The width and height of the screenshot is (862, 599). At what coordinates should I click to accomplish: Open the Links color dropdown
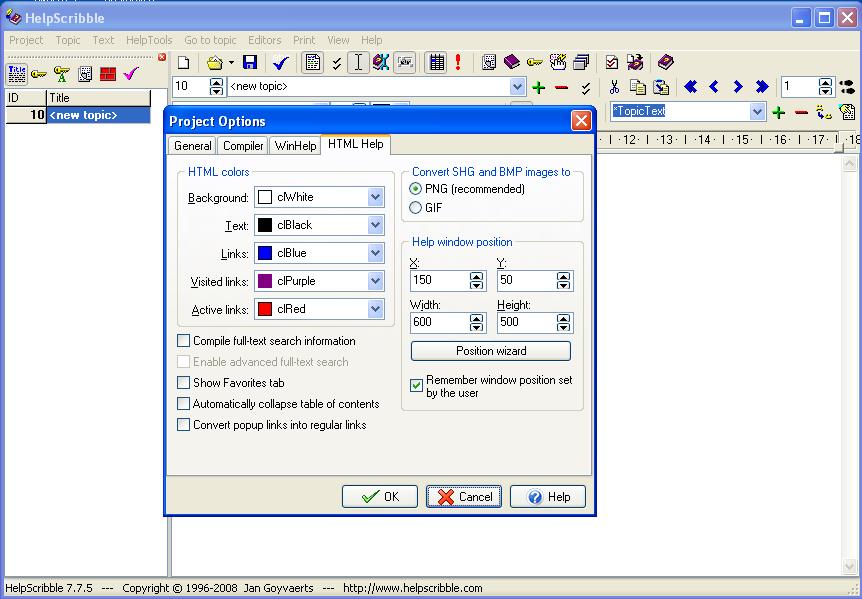click(375, 253)
